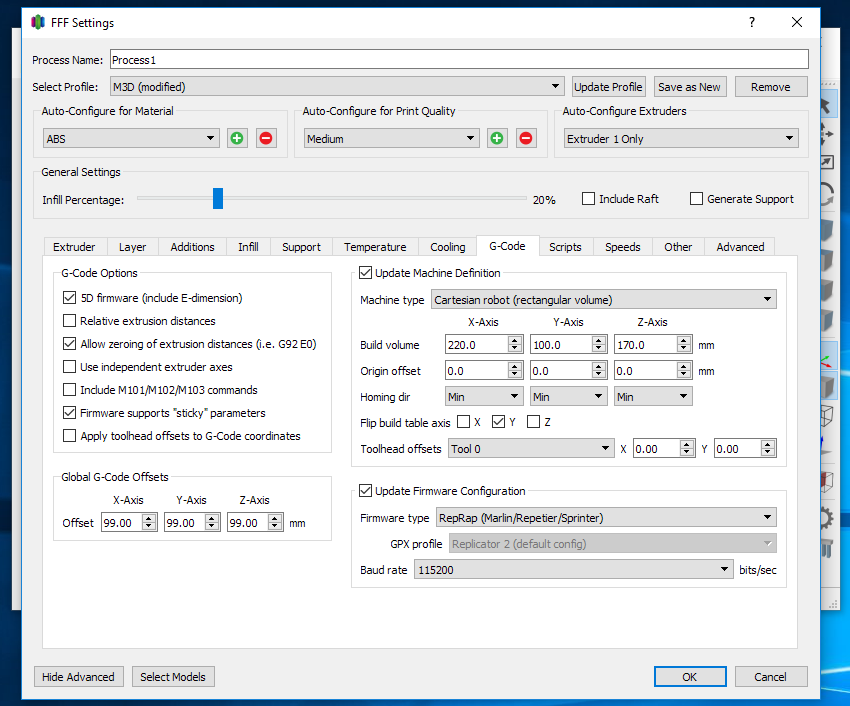Decrease Origin offset Z-Axis with down arrow
The height and width of the screenshot is (706, 850).
point(684,375)
